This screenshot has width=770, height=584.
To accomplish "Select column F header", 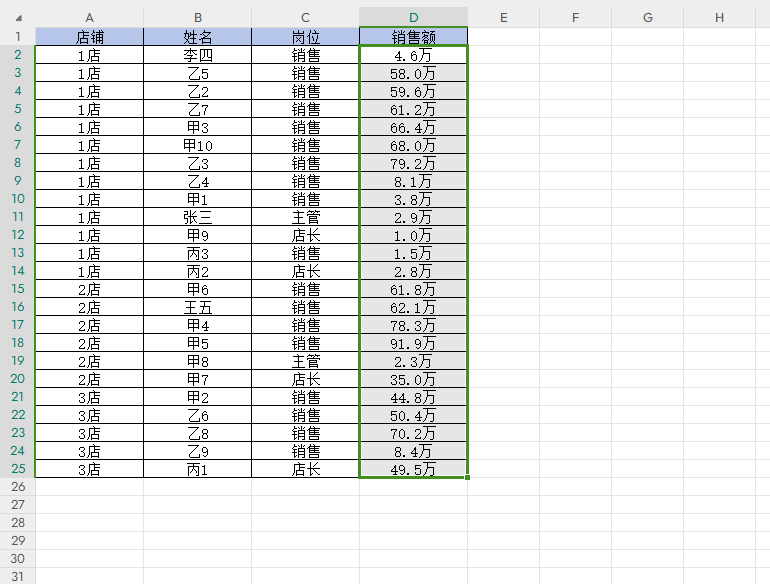I will (576, 18).
